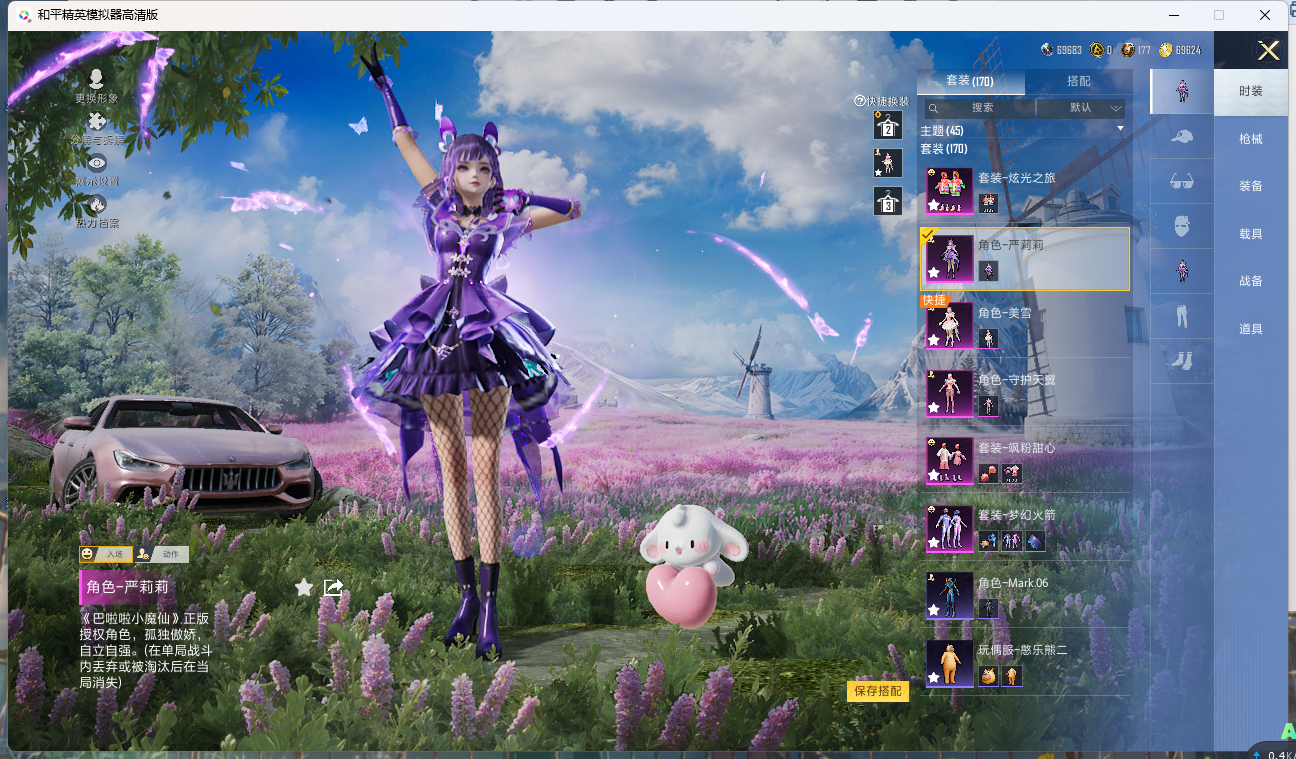Open the 热力档案 flame icon
The image size is (1296, 759).
96,205
